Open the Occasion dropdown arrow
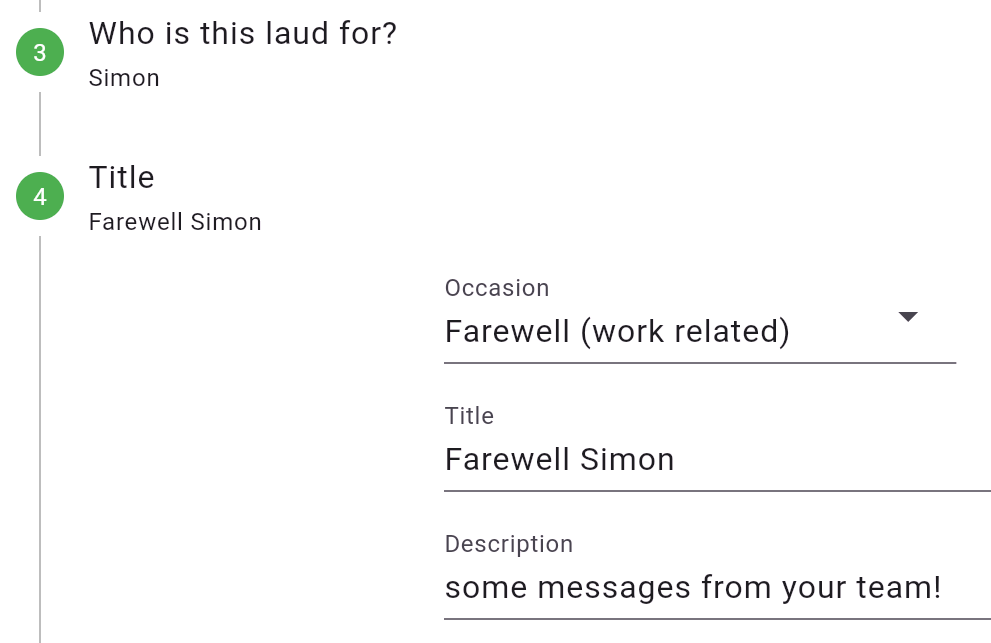Screen dimensions: 991x643 click(908, 317)
